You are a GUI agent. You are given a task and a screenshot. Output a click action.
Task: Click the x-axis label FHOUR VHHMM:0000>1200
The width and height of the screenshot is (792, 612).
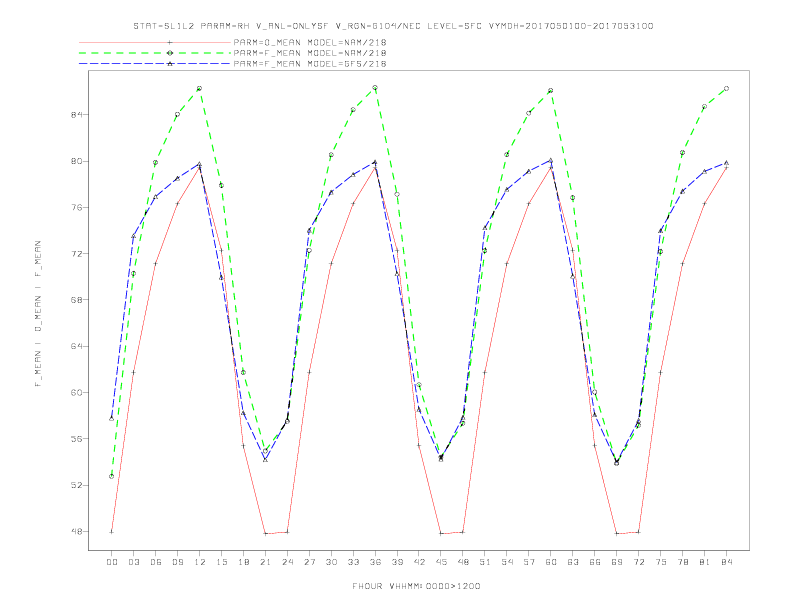tap(416, 586)
